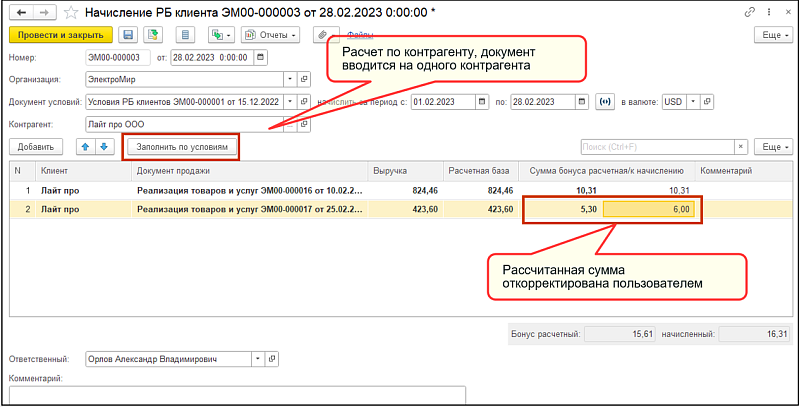Click the Добавить button

tap(36, 147)
